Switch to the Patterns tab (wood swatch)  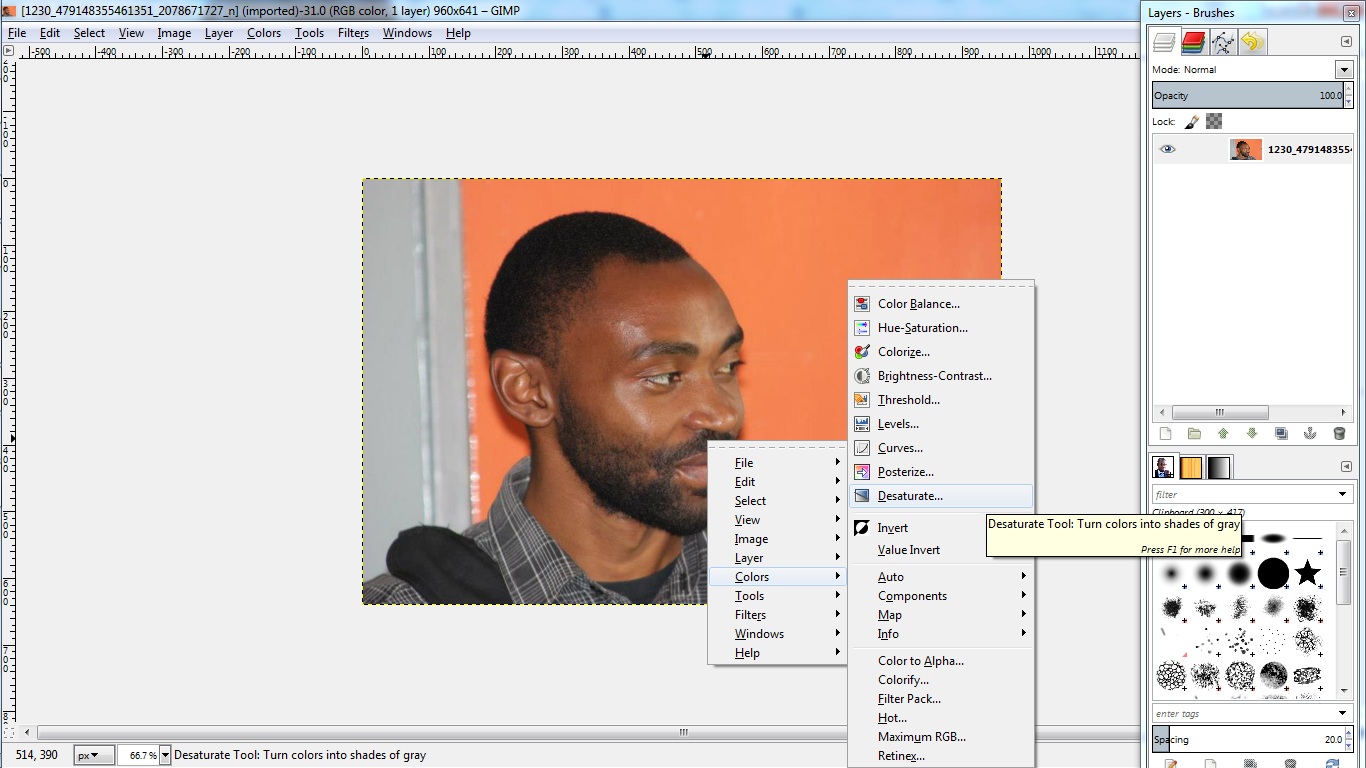1191,467
